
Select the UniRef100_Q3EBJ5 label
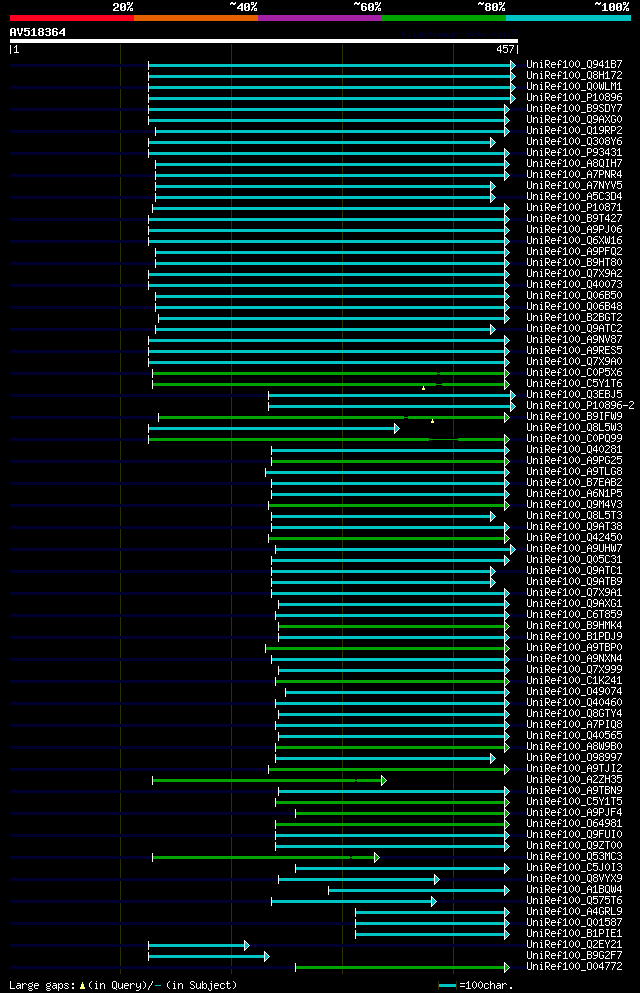tap(574, 395)
